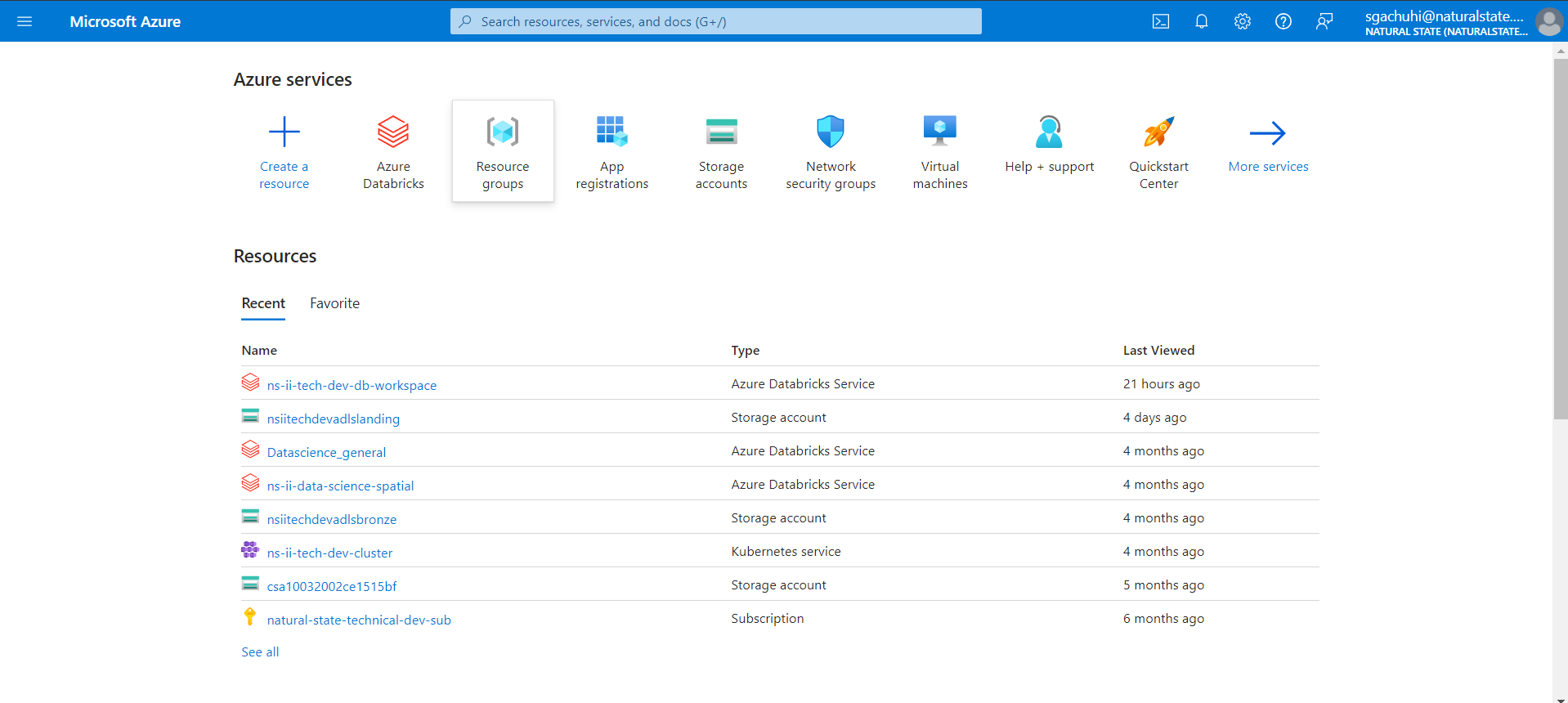Open App registrations service icon
This screenshot has width=1568, height=703.
pyautogui.click(x=612, y=132)
